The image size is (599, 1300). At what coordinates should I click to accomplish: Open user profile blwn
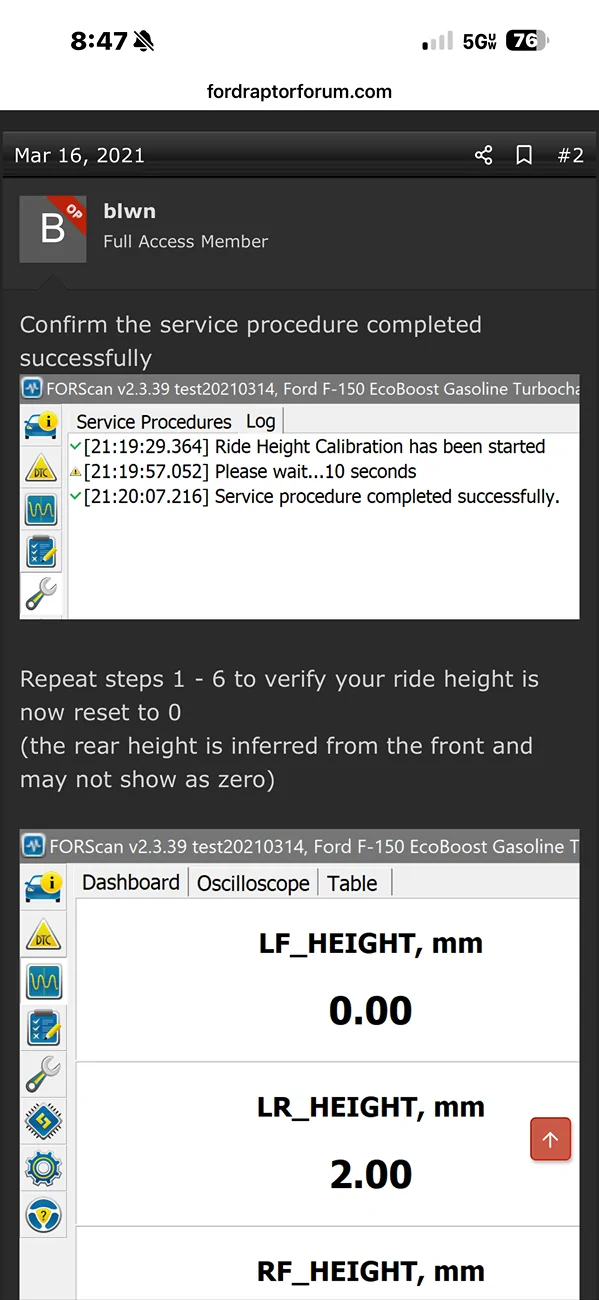pyautogui.click(x=130, y=211)
